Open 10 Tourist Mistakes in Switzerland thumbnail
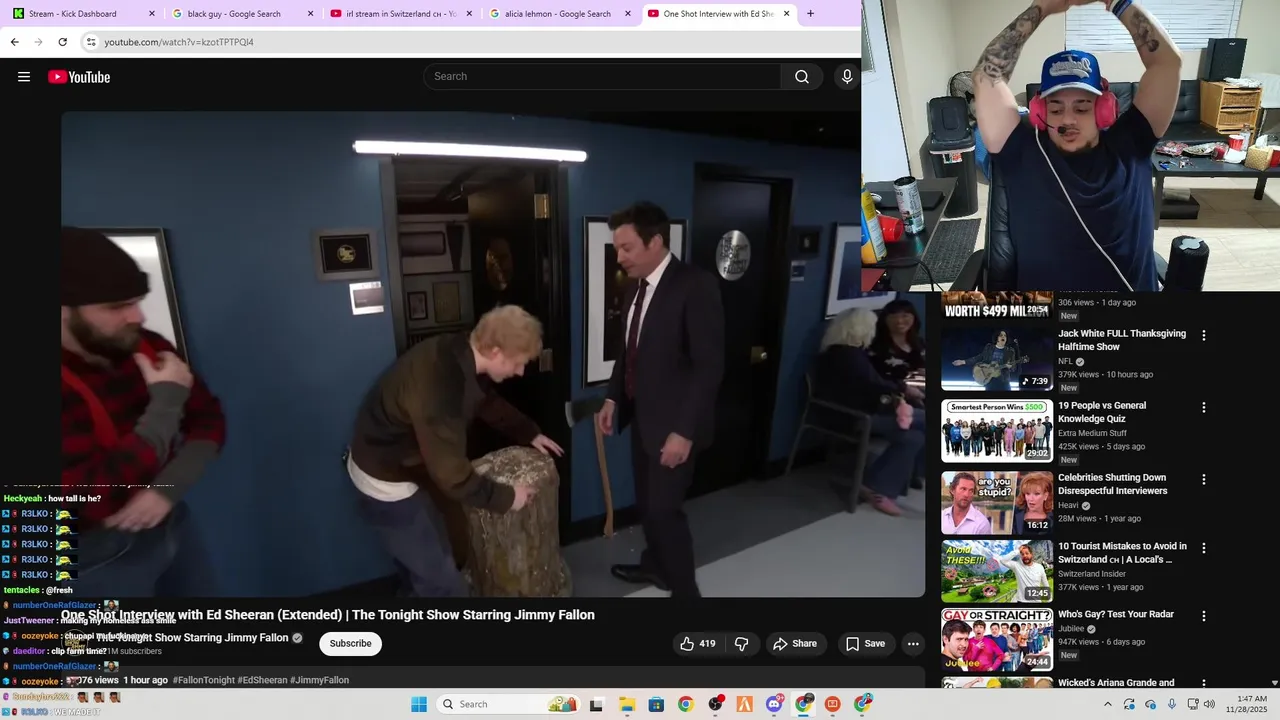Image resolution: width=1280 pixels, height=720 pixels. tap(997, 571)
